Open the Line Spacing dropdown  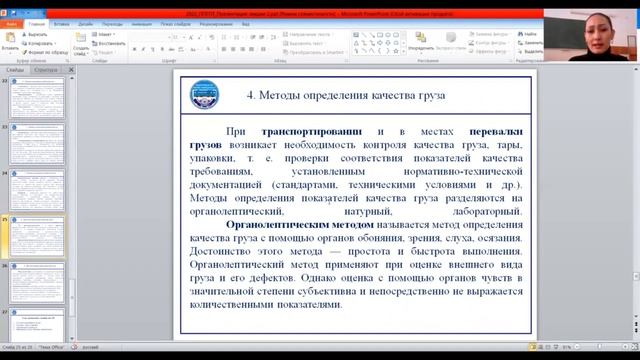click(273, 38)
